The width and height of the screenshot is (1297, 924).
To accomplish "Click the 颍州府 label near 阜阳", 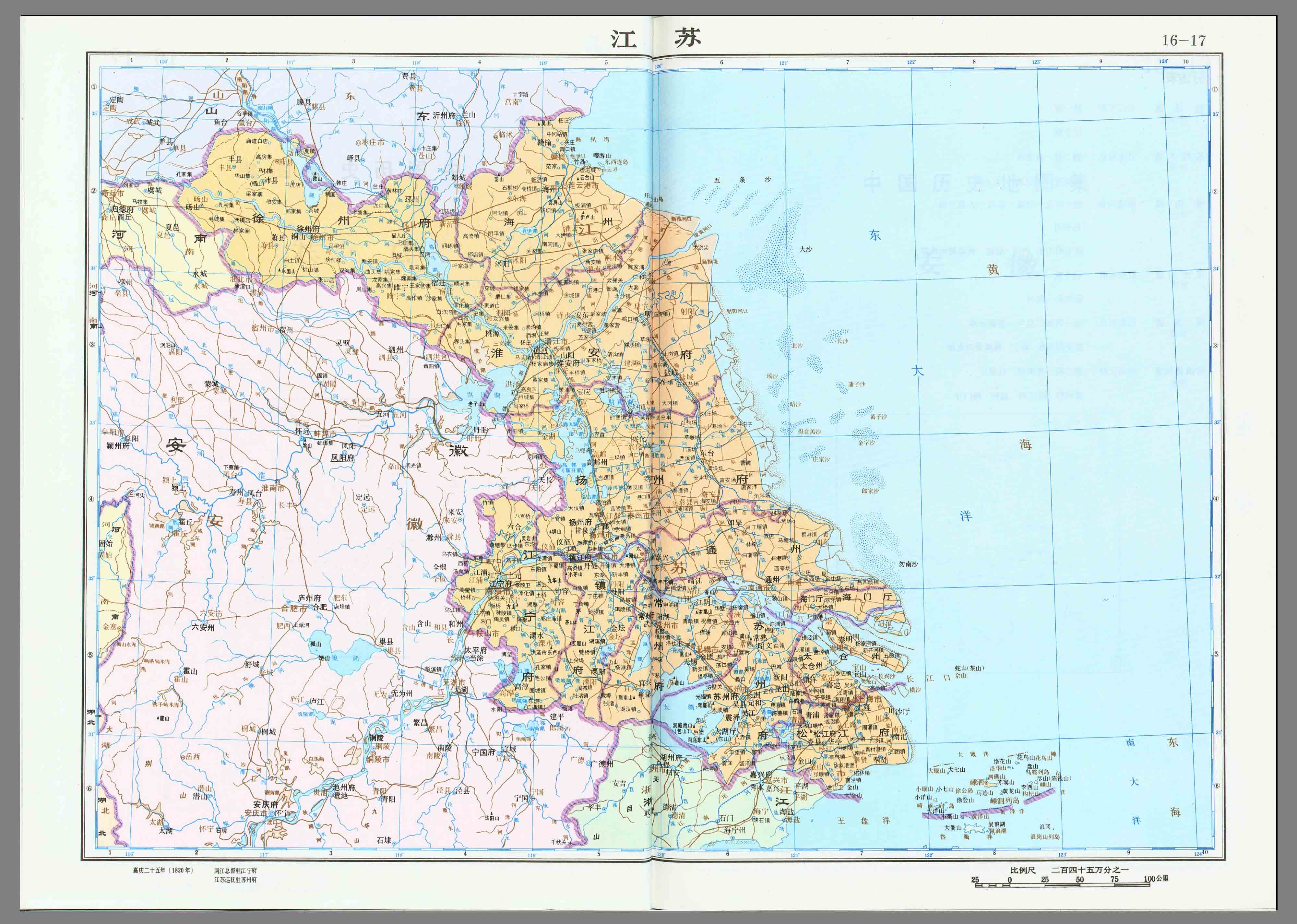I will (x=118, y=446).
